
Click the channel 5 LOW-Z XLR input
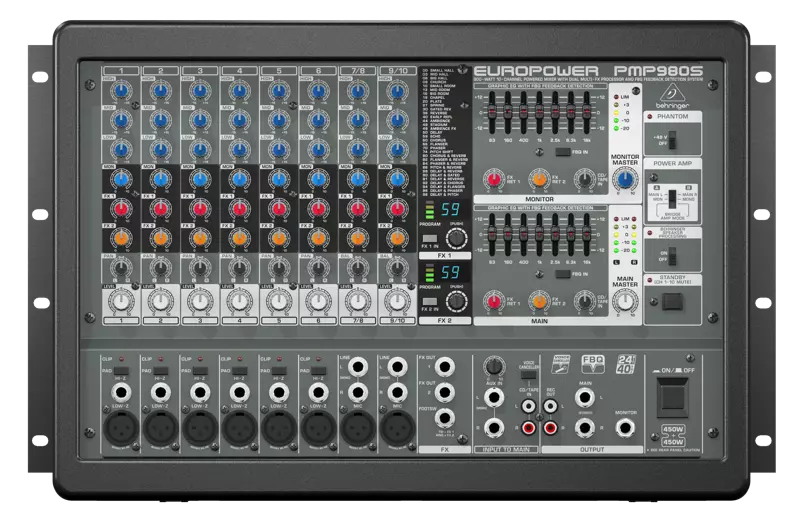(279, 427)
